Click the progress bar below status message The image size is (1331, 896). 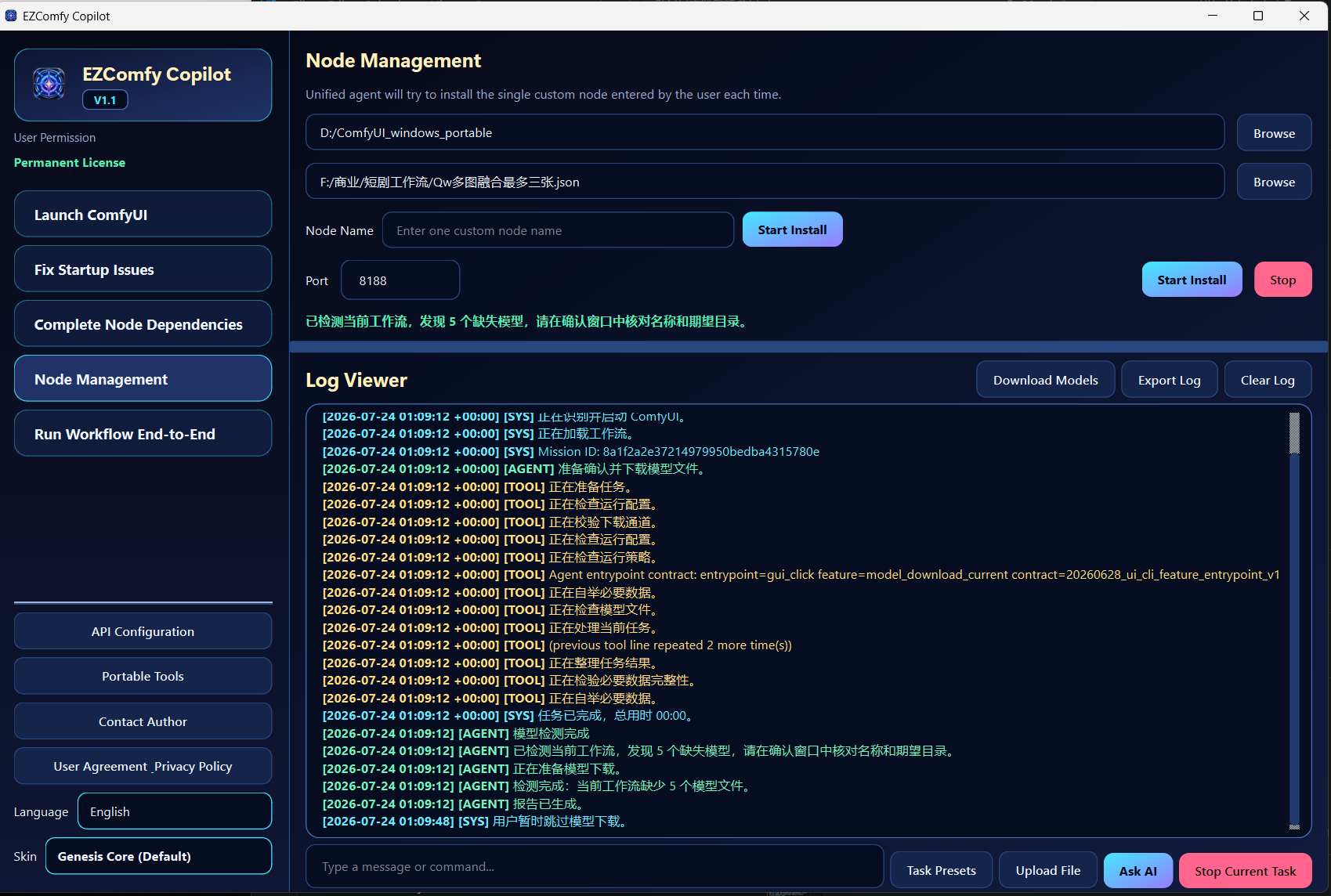click(x=808, y=346)
